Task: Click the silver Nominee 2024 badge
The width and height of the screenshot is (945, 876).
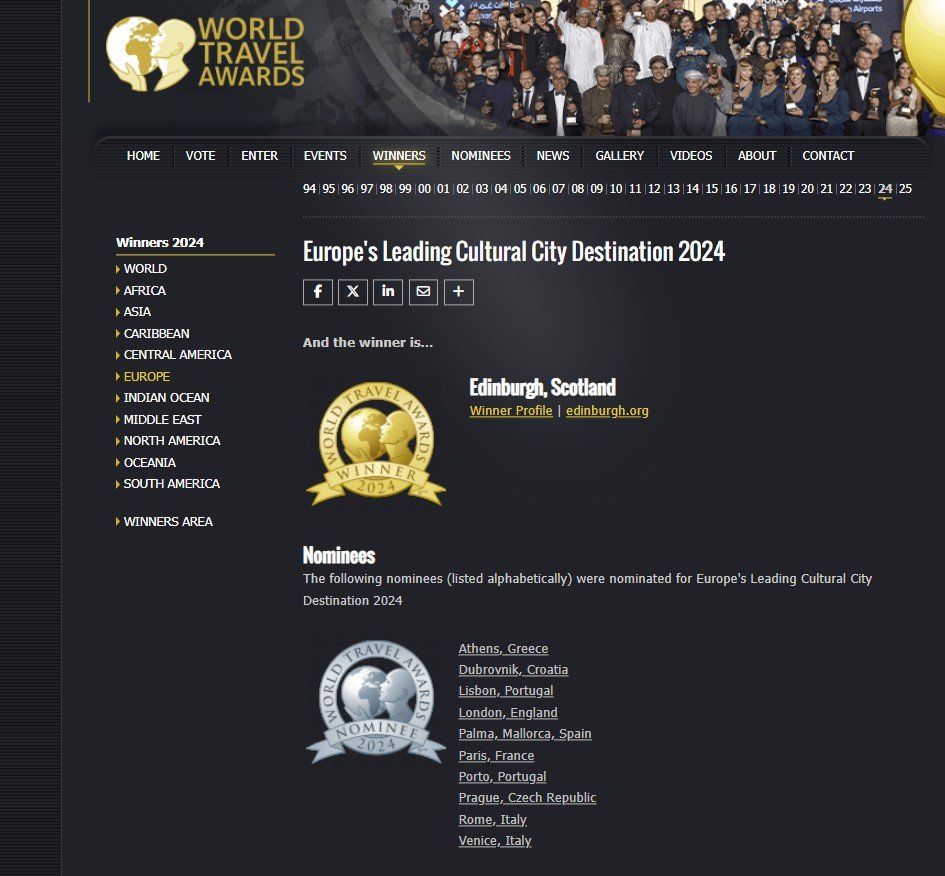Action: coord(376,702)
